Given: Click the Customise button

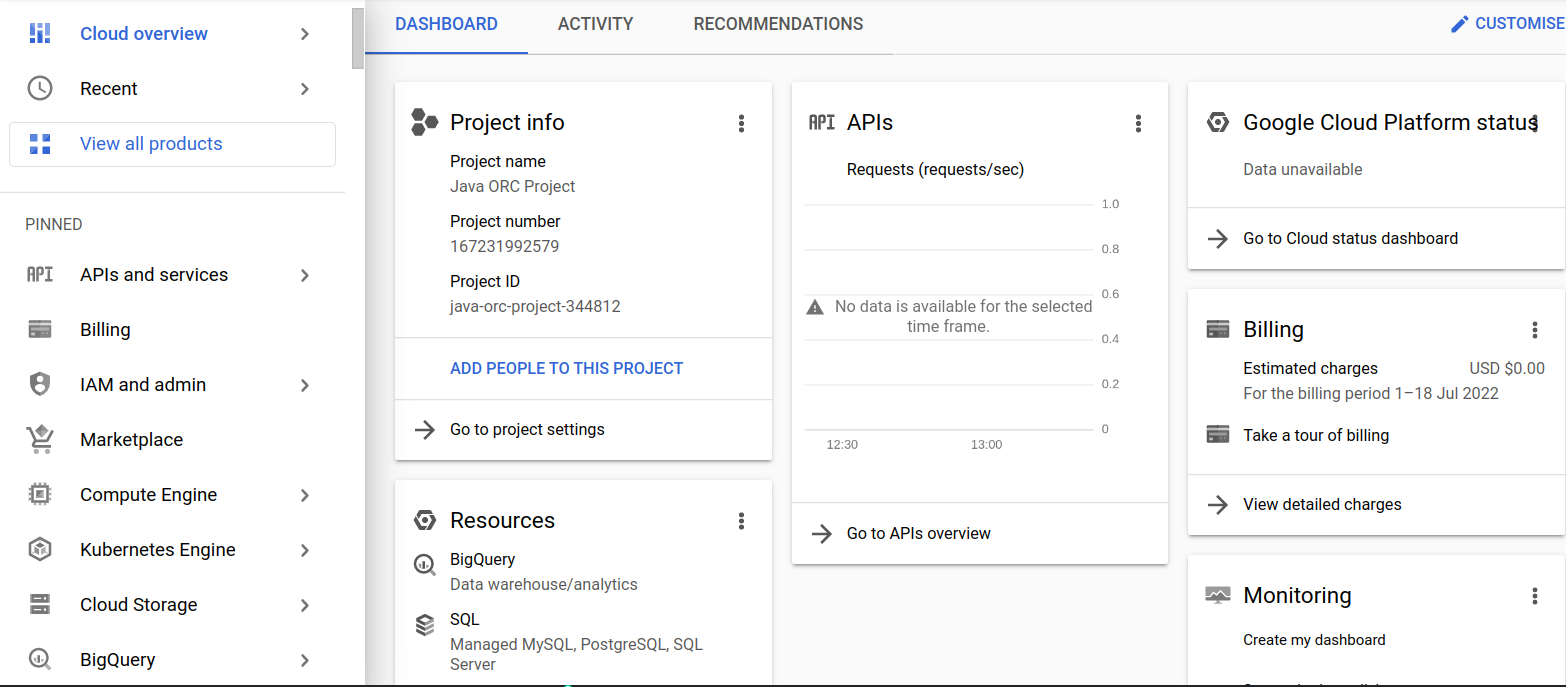Looking at the screenshot, I should tap(1507, 24).
